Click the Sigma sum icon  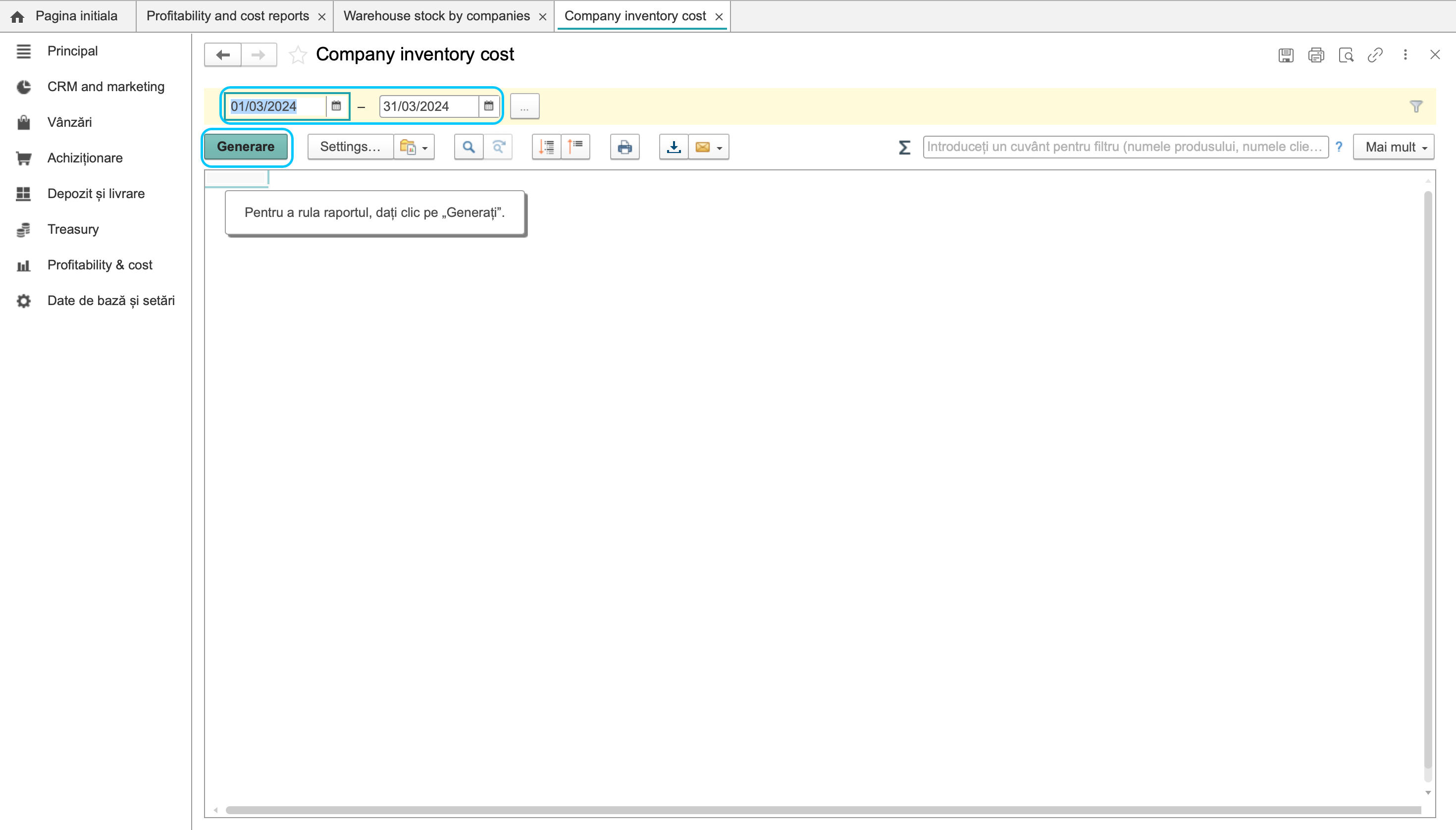click(x=904, y=147)
